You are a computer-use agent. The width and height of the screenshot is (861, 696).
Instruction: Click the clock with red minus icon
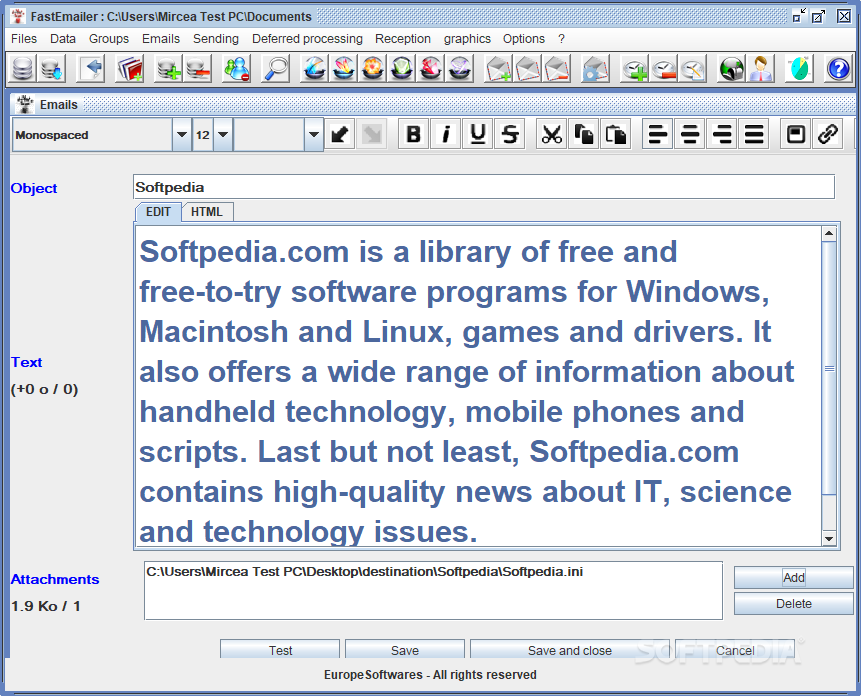click(664, 69)
